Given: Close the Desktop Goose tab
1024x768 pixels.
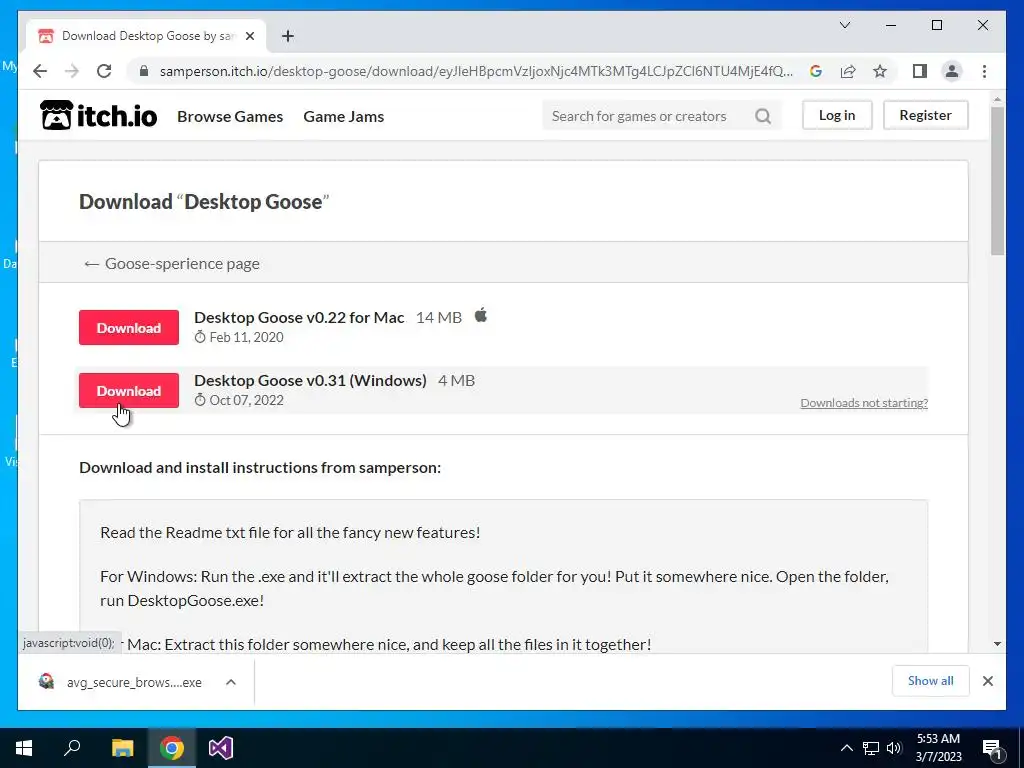Looking at the screenshot, I should [249, 36].
